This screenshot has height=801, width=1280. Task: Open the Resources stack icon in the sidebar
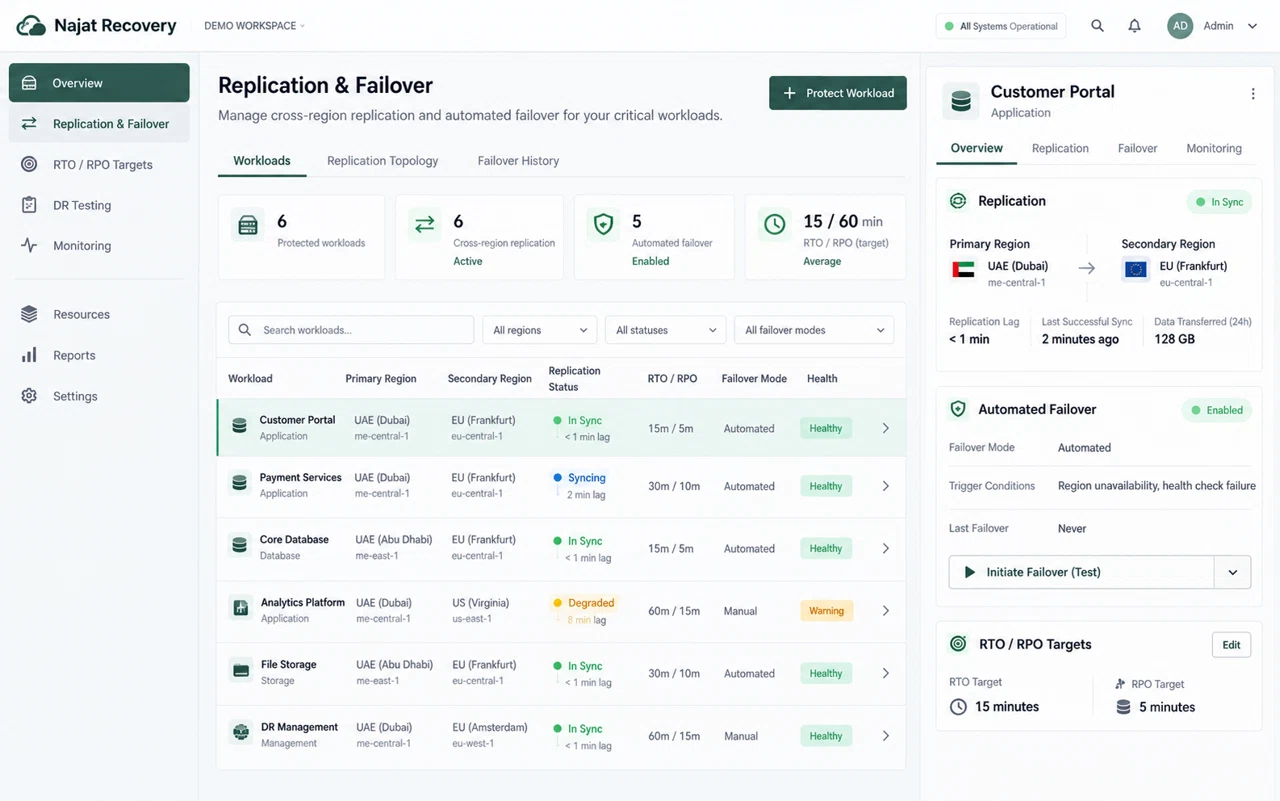pyautogui.click(x=29, y=314)
